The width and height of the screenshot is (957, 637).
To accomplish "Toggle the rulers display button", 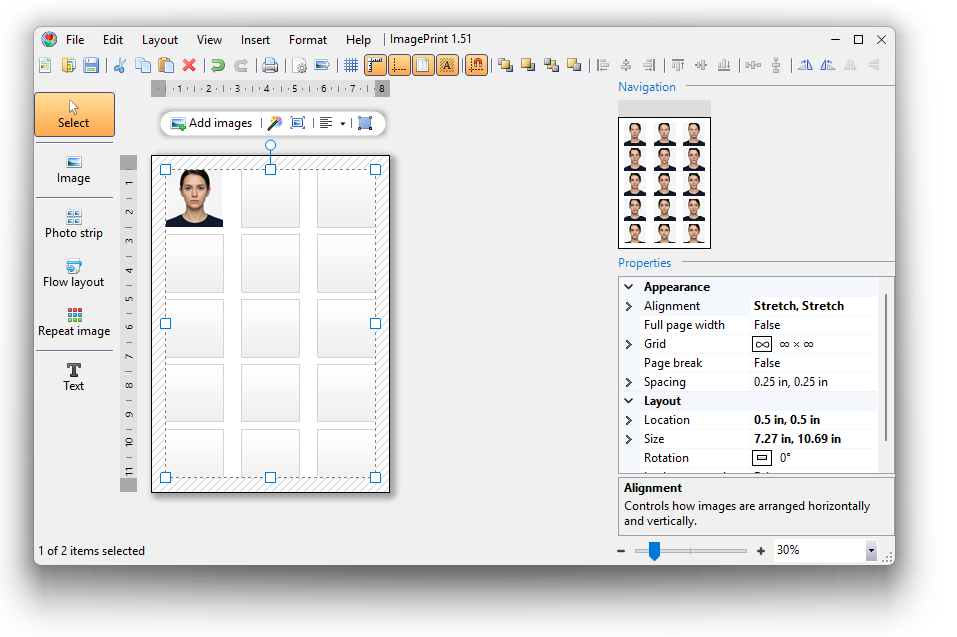I will point(376,66).
